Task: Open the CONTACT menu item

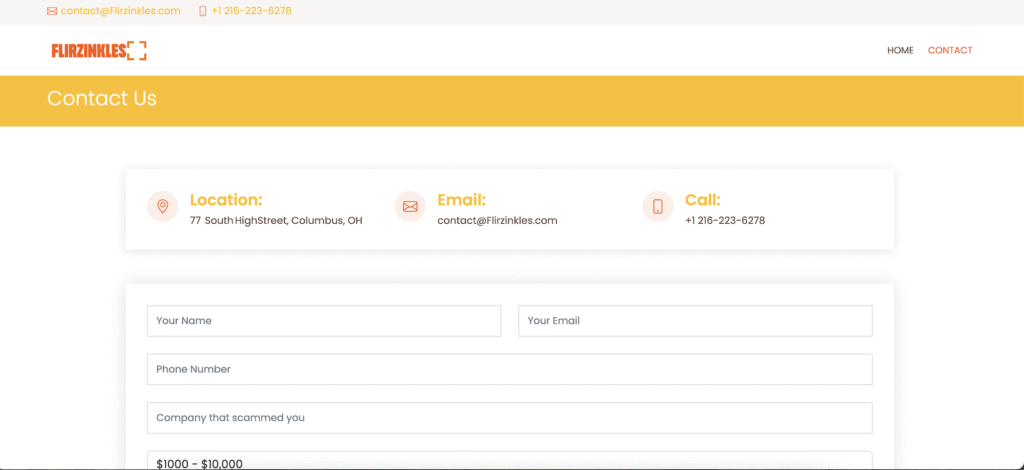Action: [950, 50]
